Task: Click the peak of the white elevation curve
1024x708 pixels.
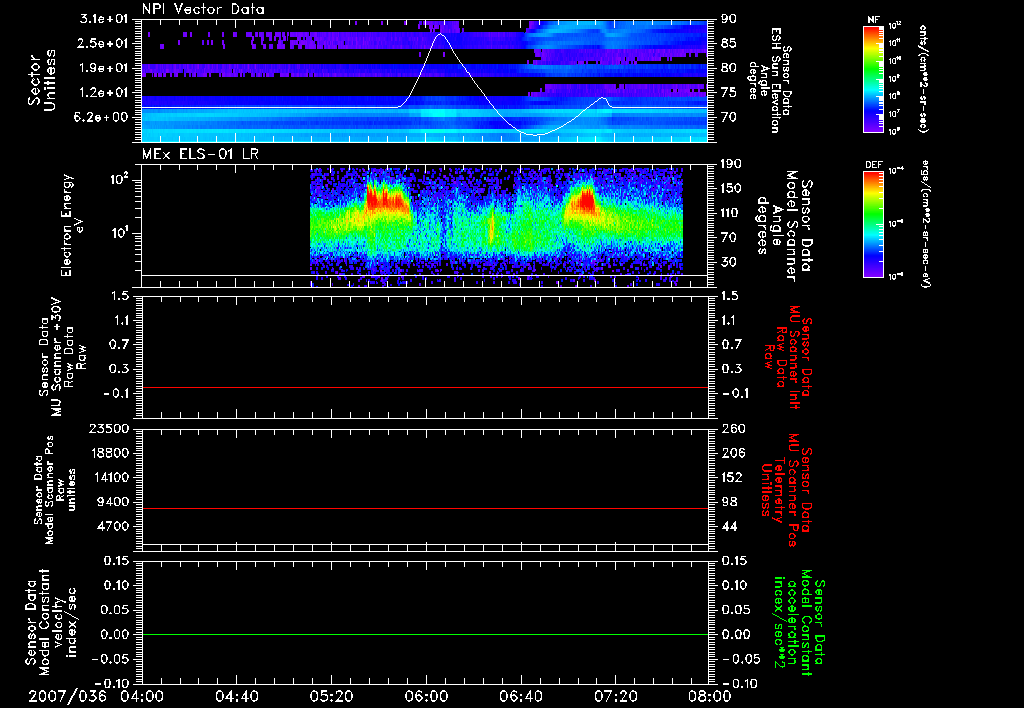Action: pyautogui.click(x=441, y=33)
